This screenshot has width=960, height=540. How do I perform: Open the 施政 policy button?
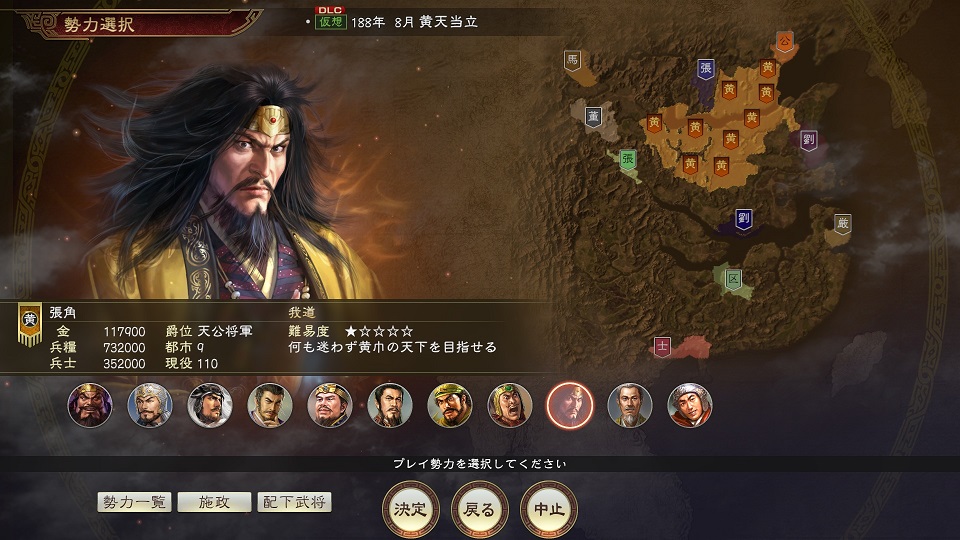[214, 502]
